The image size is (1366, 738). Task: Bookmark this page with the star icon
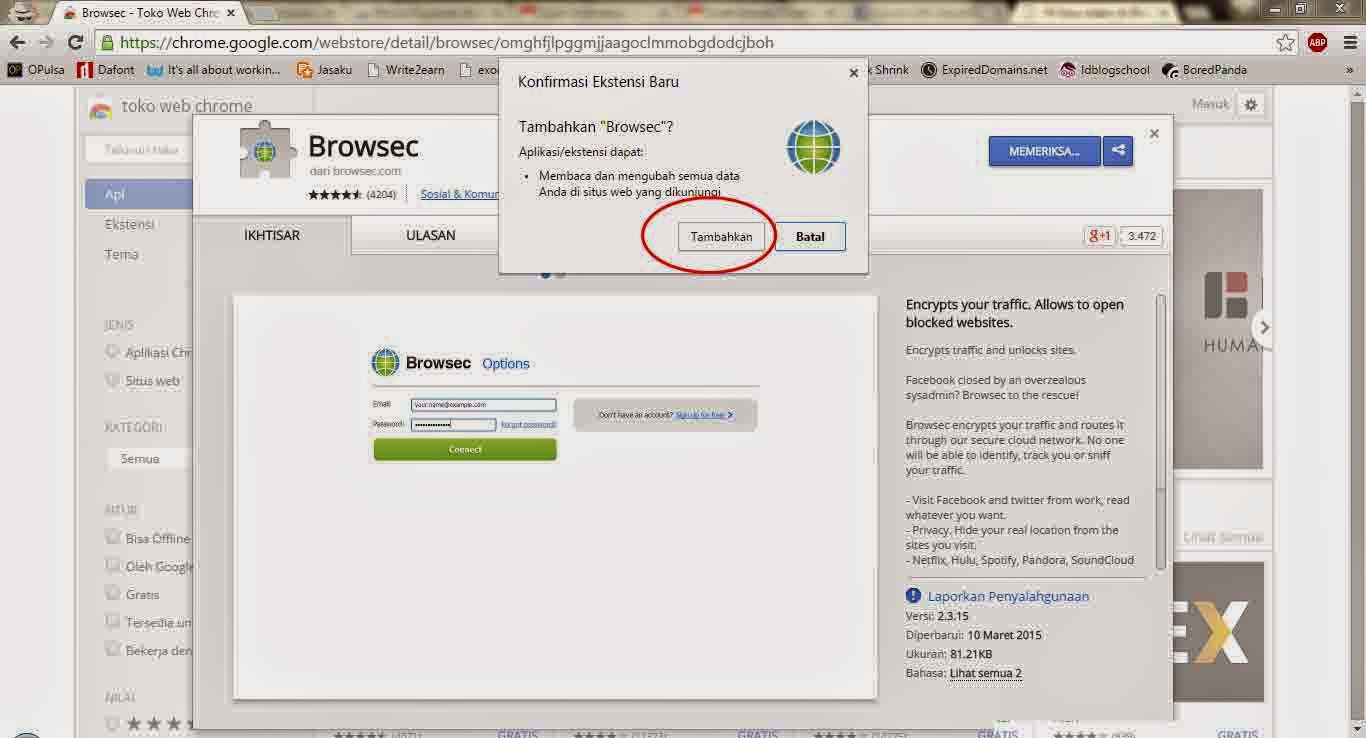(1286, 43)
